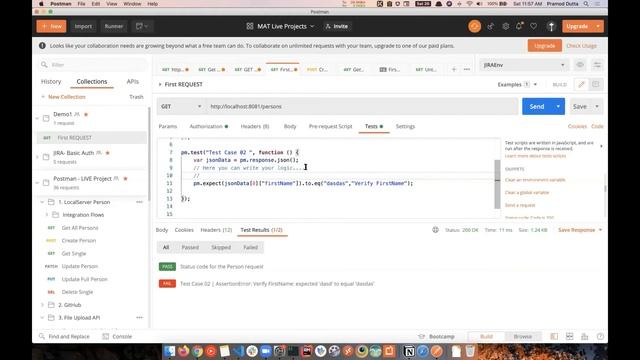Open Send button dropdown arrow

pos(558,107)
